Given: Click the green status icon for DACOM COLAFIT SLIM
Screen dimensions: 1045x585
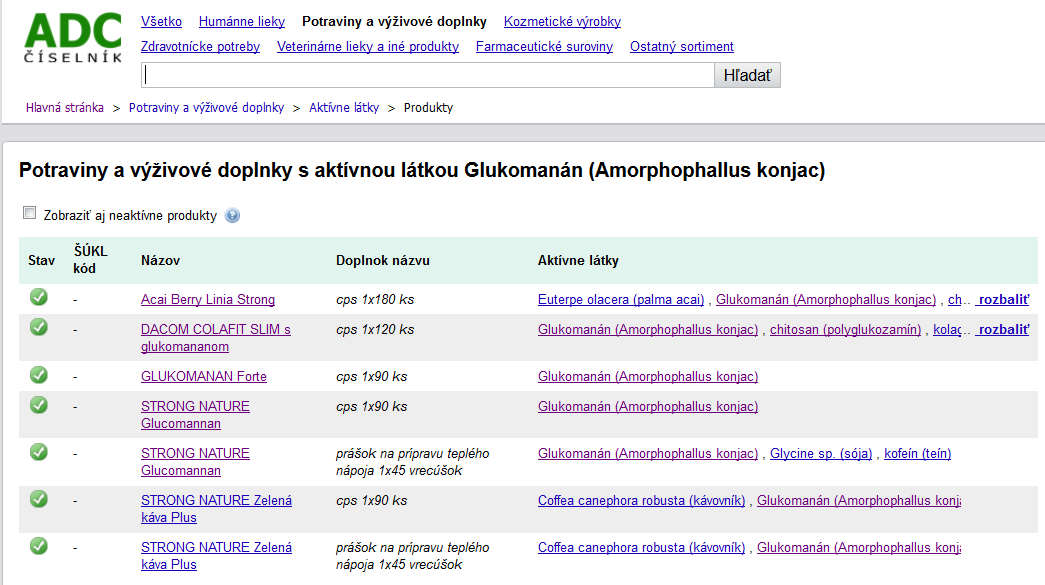Looking at the screenshot, I should [39, 327].
